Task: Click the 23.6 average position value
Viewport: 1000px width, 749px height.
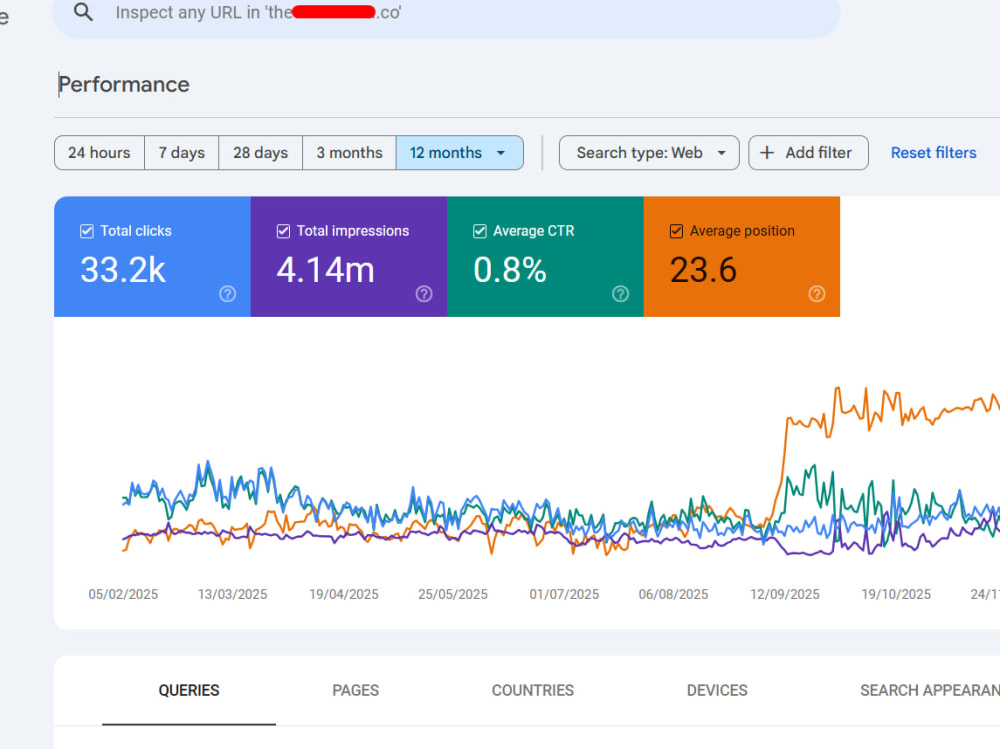Action: tap(703, 270)
